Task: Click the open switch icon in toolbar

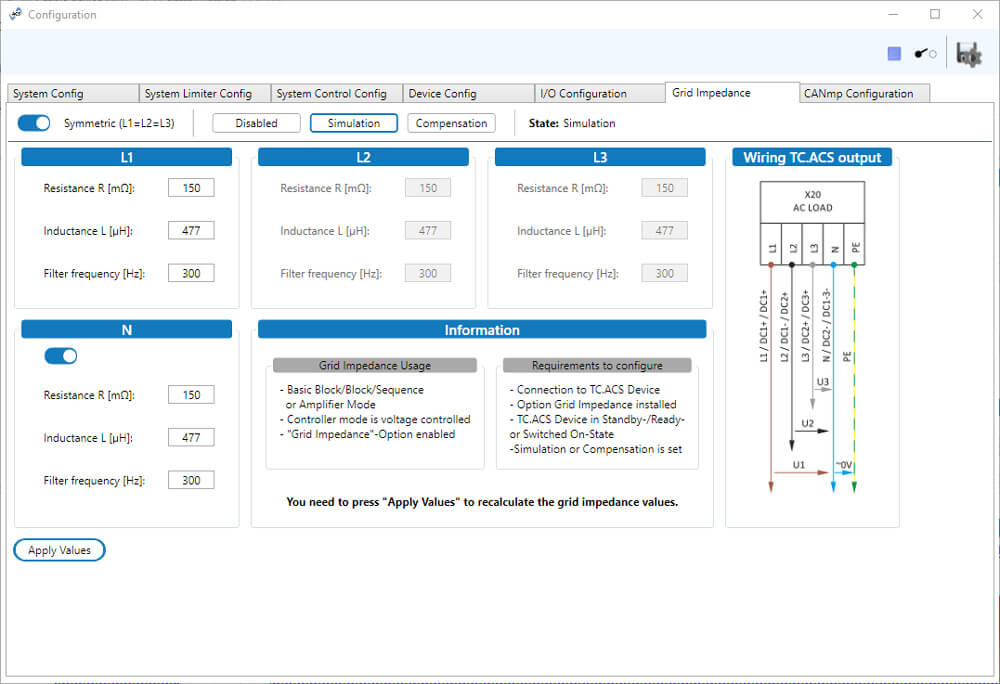Action: click(925, 54)
